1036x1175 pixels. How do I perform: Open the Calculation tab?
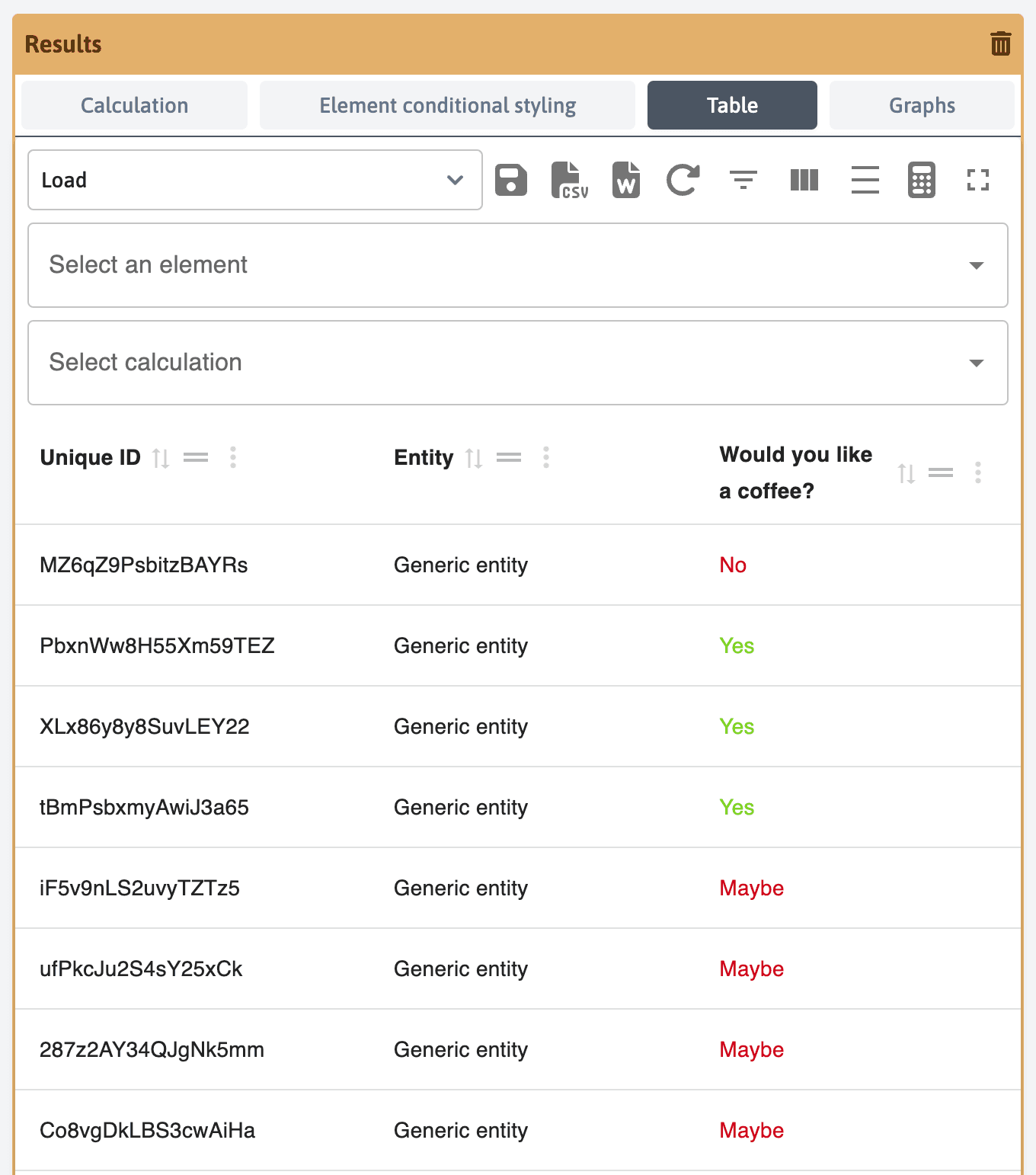[x=134, y=105]
